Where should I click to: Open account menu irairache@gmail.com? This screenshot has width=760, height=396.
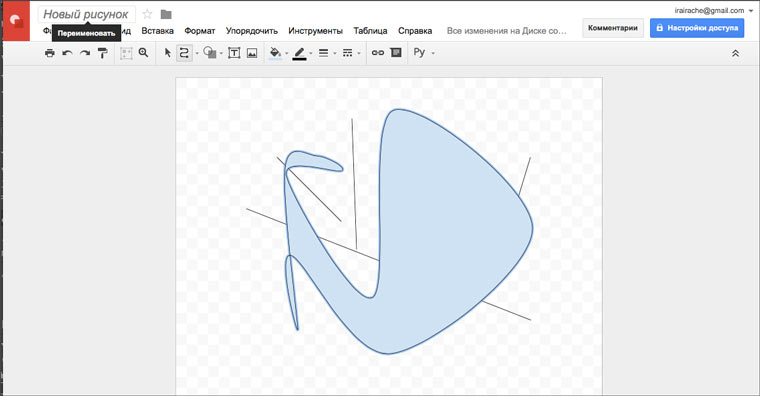(x=713, y=10)
